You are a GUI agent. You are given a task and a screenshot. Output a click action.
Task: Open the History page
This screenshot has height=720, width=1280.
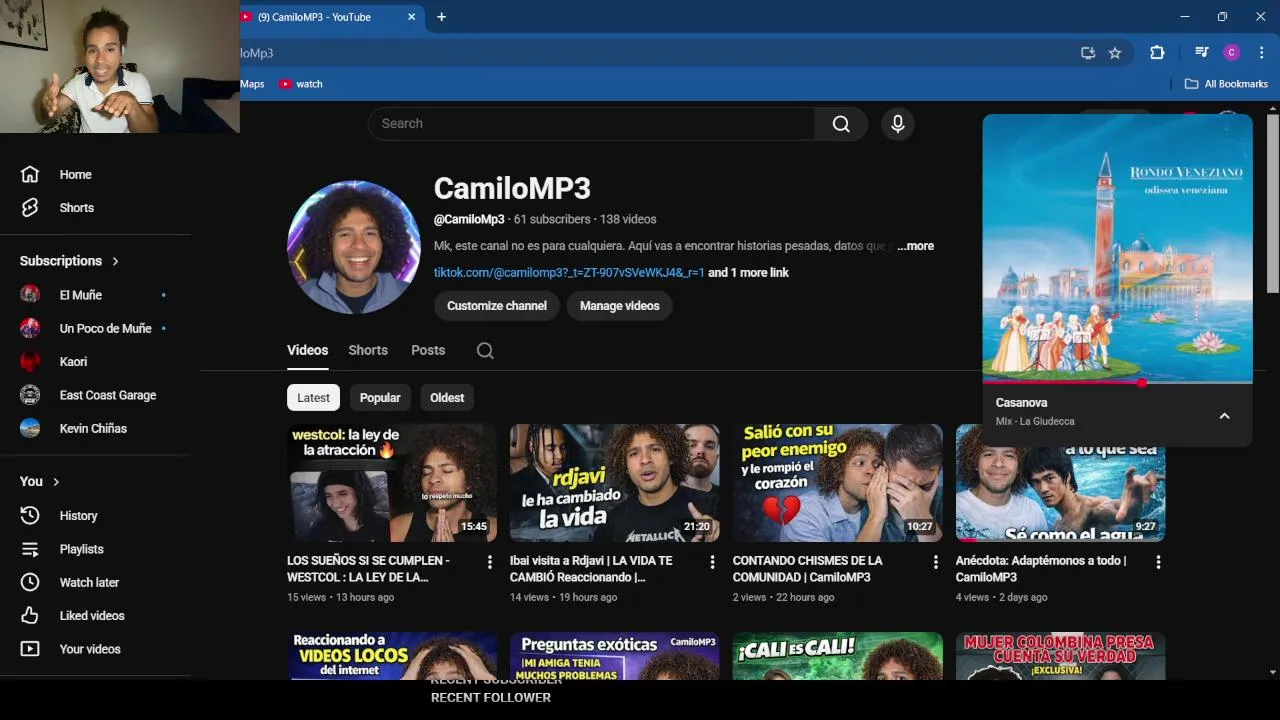[x=78, y=516]
